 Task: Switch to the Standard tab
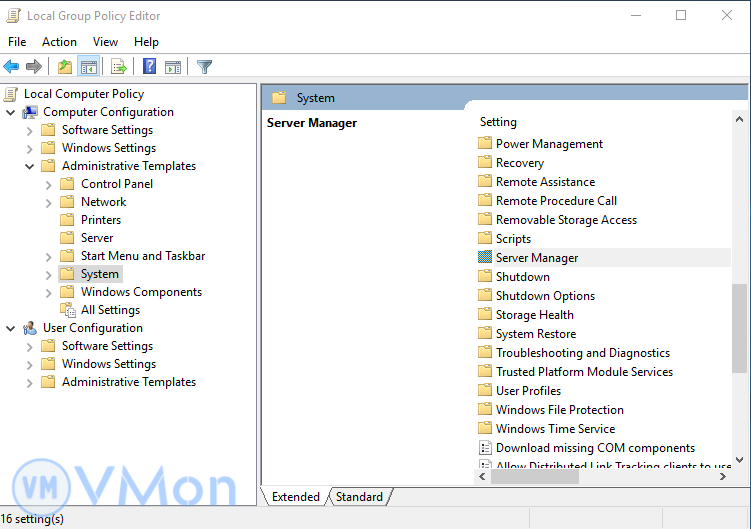point(359,497)
